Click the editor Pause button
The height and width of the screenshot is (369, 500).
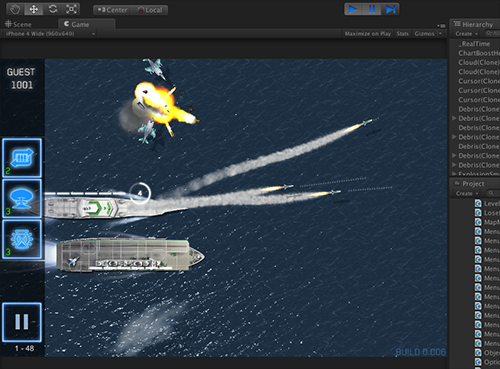tap(372, 9)
